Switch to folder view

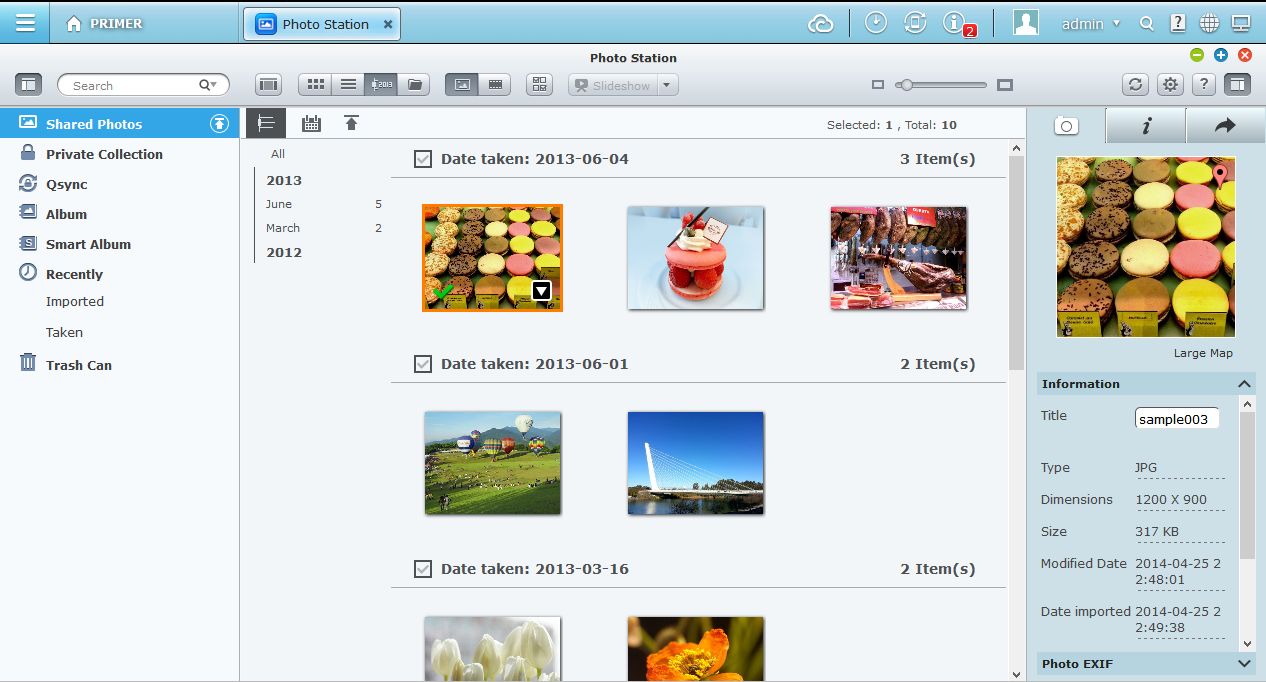pos(414,85)
